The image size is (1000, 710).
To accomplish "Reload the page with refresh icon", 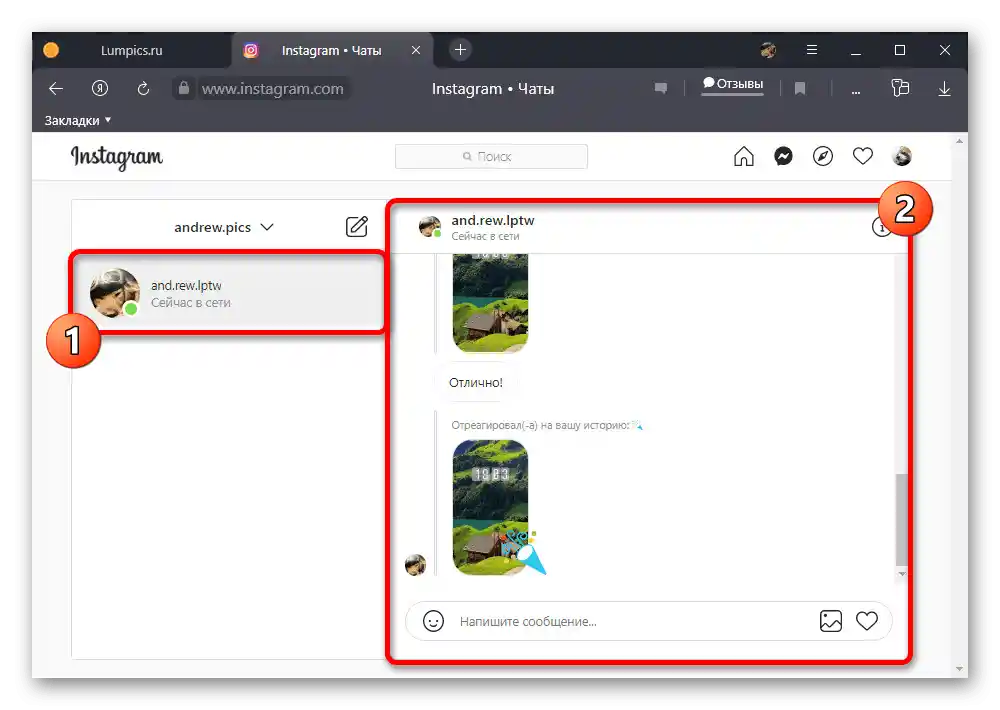I will pyautogui.click(x=143, y=89).
